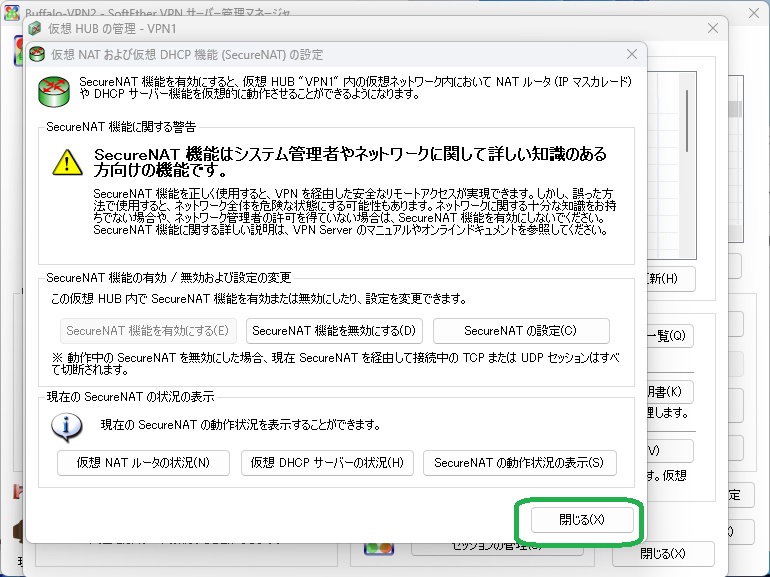770x577 pixels.
Task: Click the partially hidden 一覧(Q) button
Action: (x=669, y=336)
